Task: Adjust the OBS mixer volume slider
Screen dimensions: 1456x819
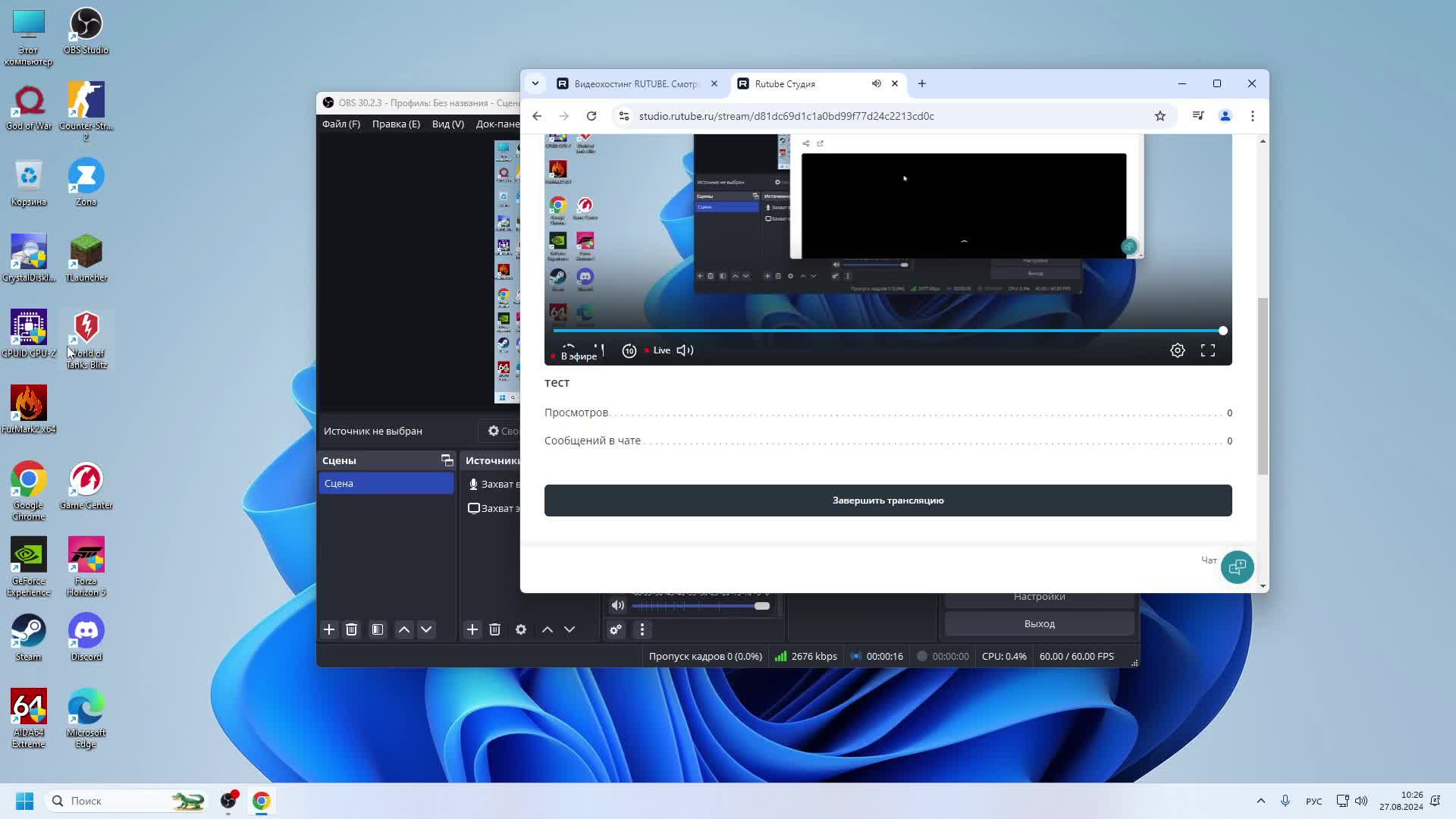Action: tap(762, 606)
